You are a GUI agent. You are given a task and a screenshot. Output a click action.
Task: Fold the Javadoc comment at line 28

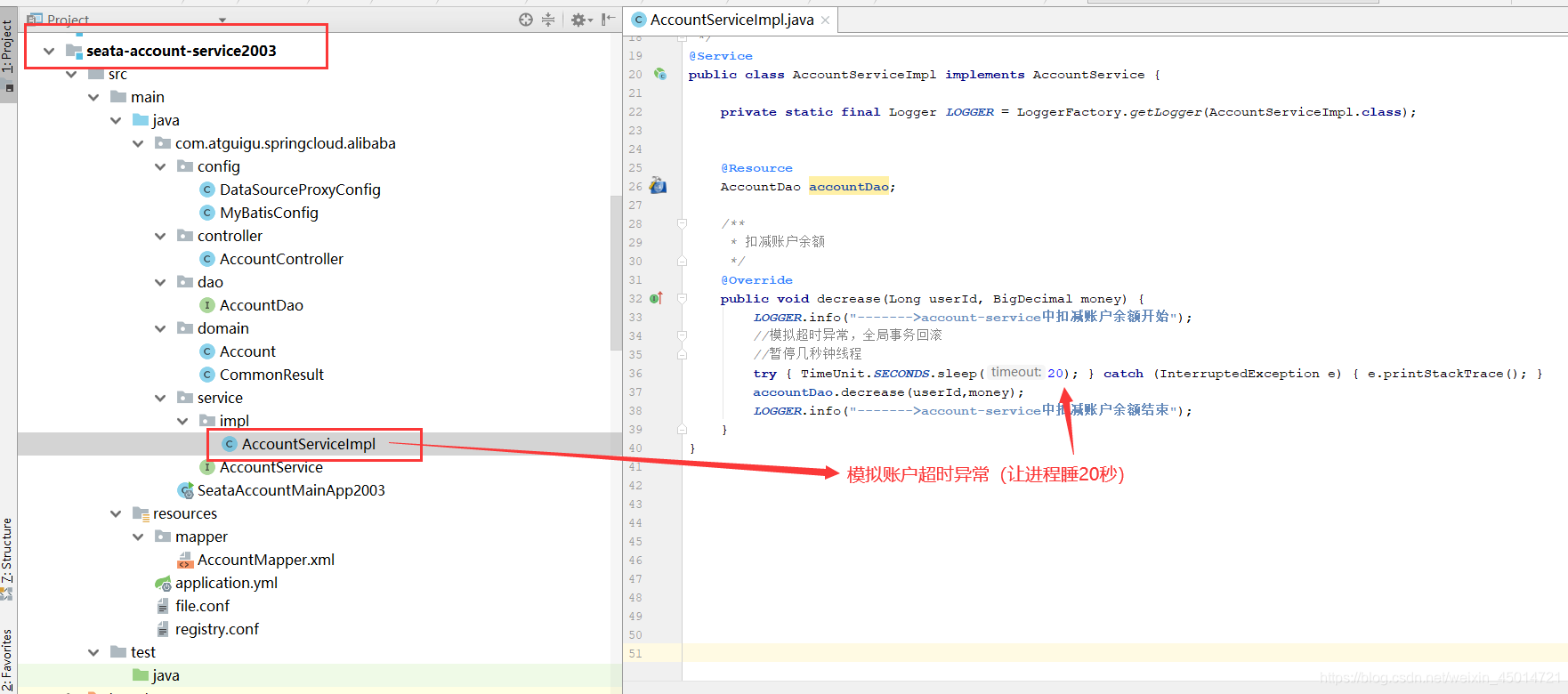tap(682, 223)
